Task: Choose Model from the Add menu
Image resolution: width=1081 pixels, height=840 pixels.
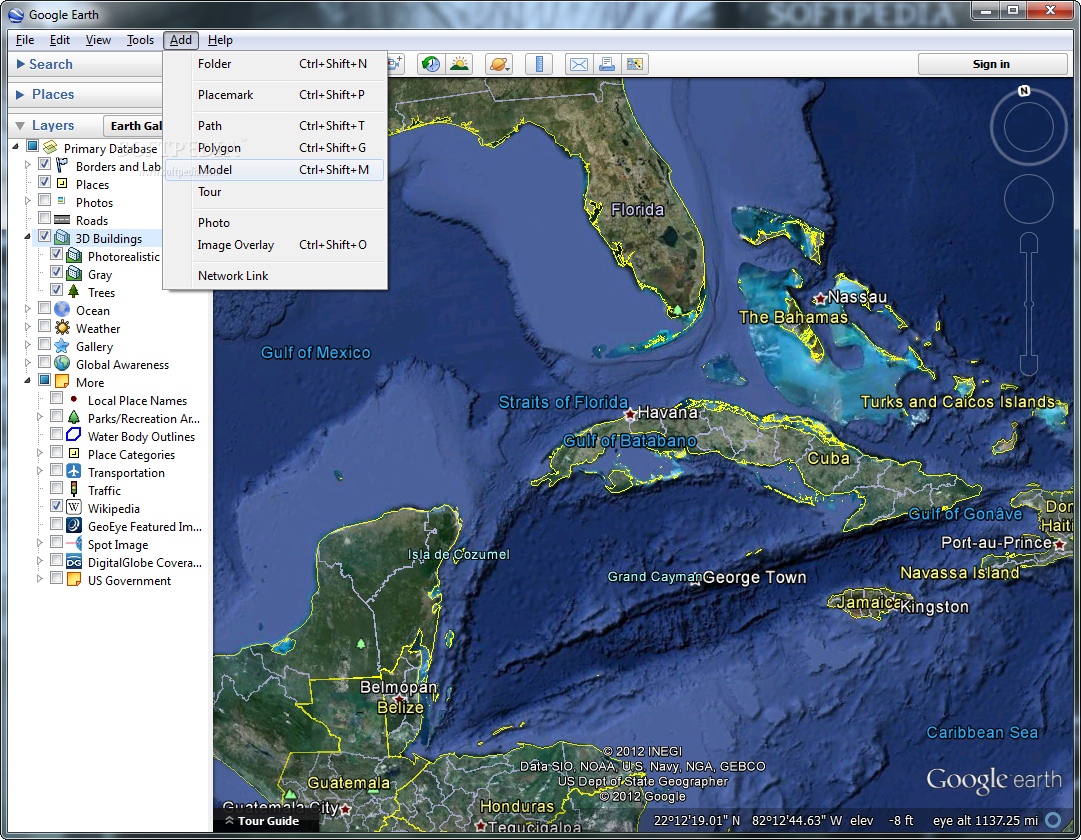Action: point(275,170)
